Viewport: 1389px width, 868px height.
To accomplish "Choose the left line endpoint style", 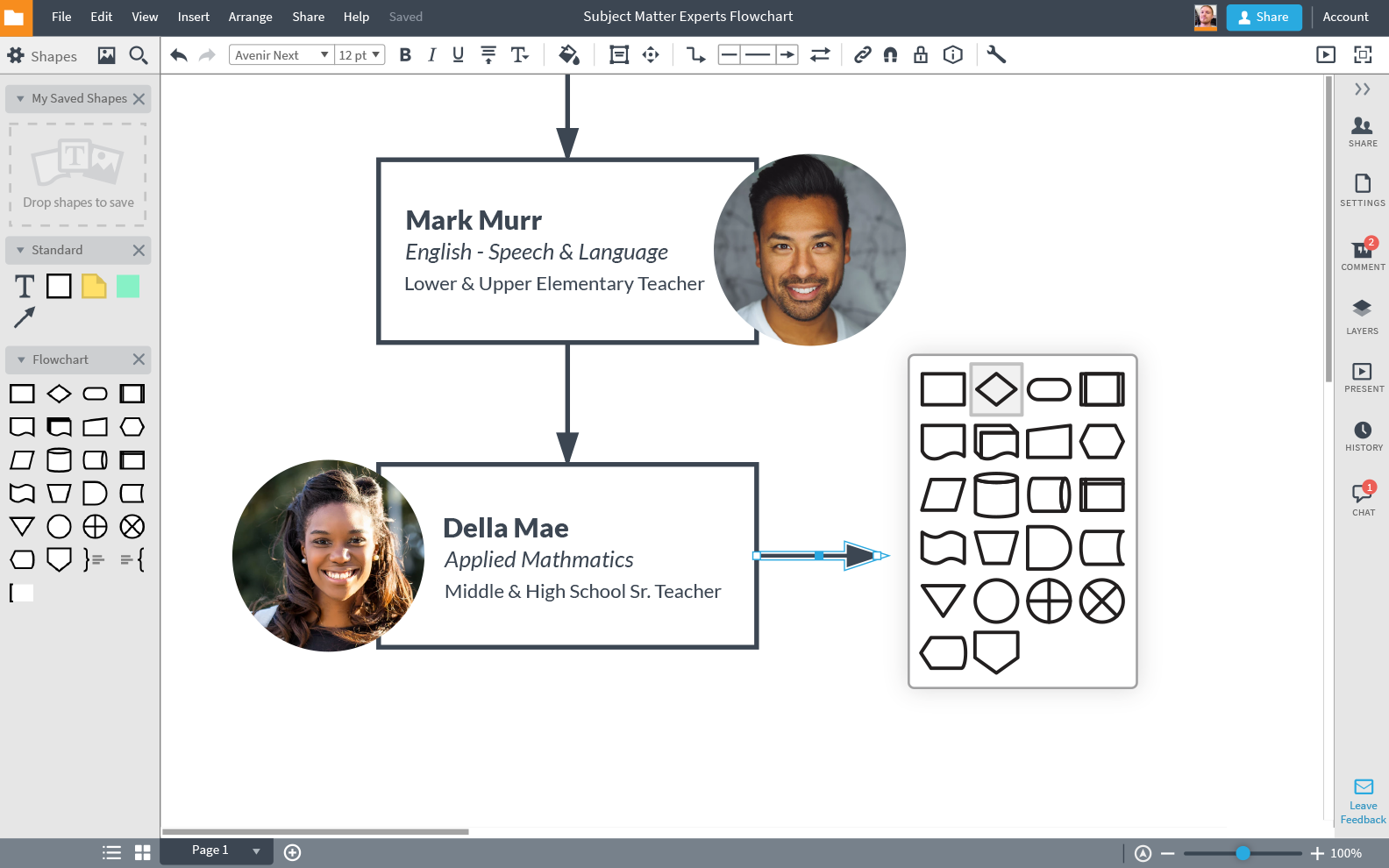I will tap(729, 55).
